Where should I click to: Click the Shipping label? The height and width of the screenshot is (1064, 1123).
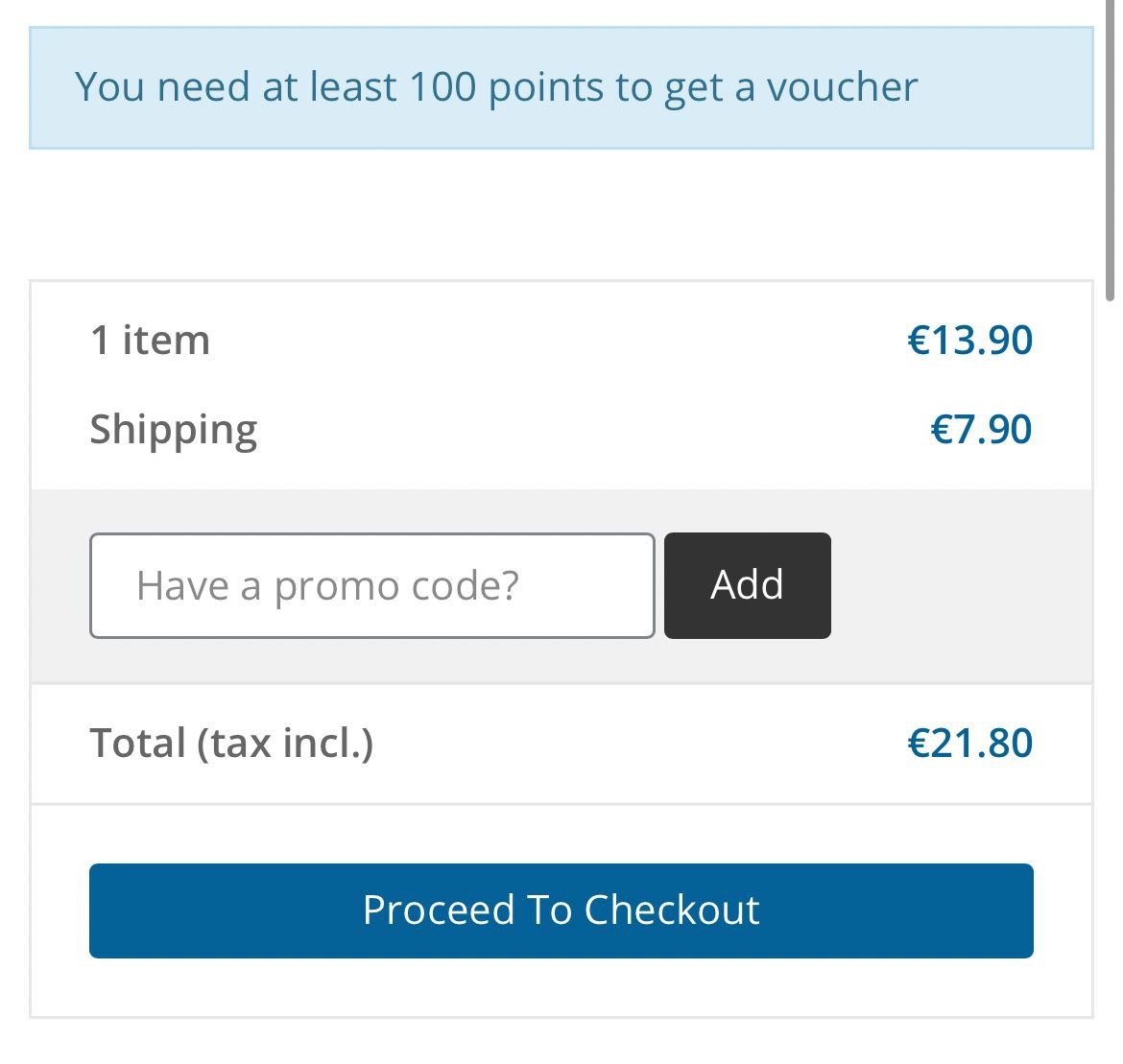coord(174,430)
